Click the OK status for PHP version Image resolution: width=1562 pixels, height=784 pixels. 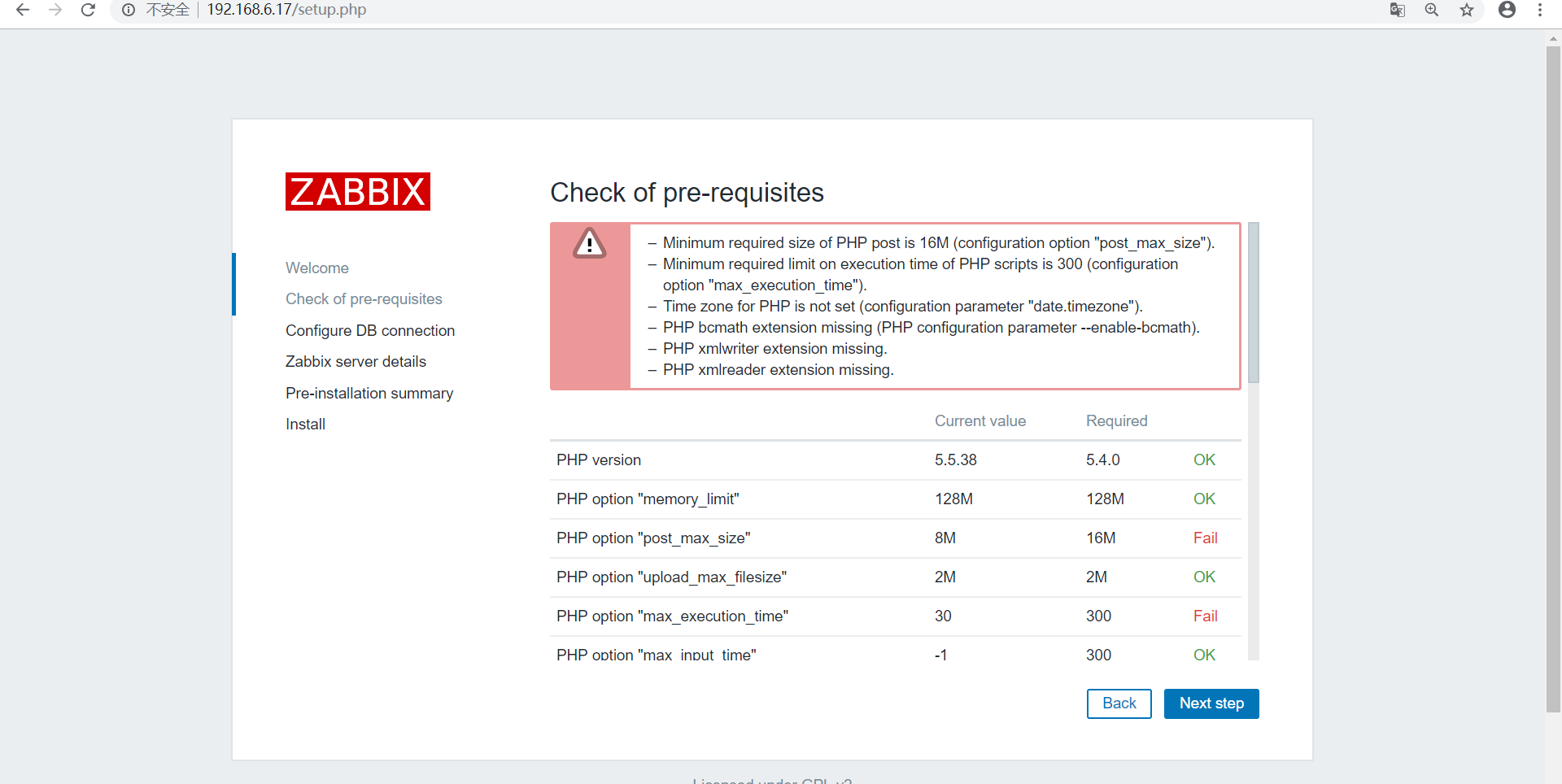tap(1205, 460)
